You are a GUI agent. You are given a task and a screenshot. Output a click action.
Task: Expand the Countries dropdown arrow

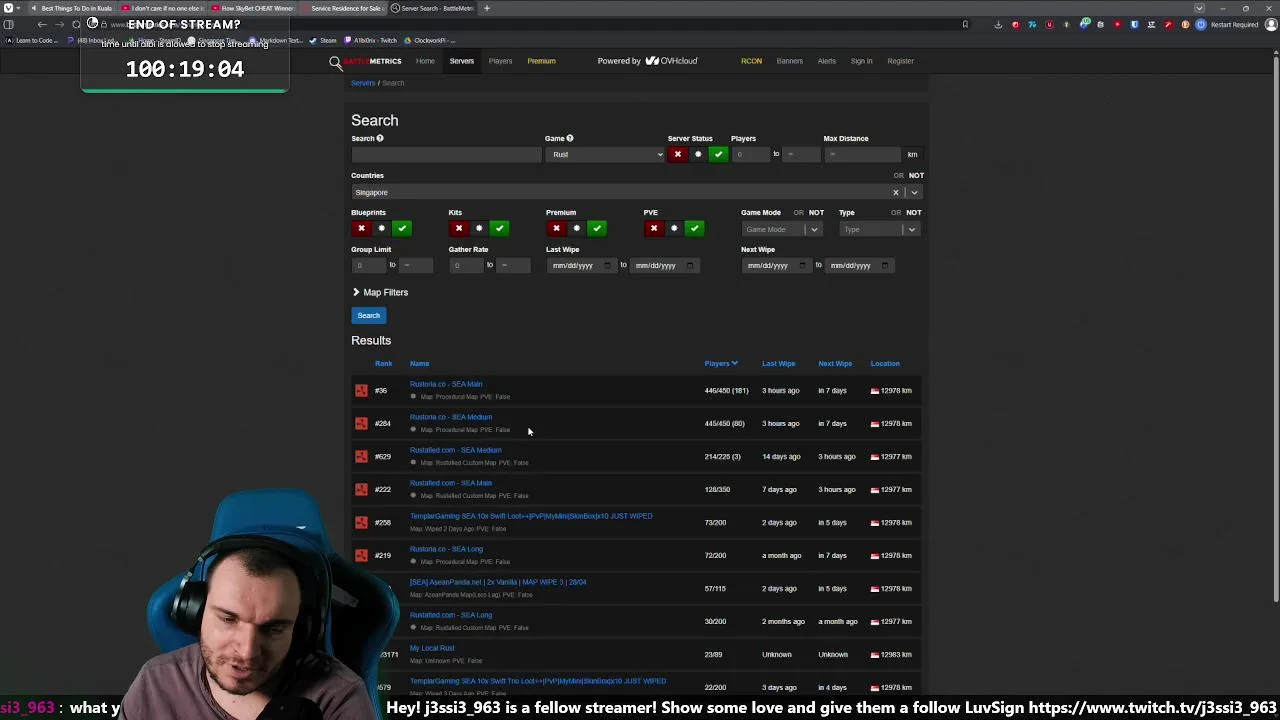click(x=914, y=192)
